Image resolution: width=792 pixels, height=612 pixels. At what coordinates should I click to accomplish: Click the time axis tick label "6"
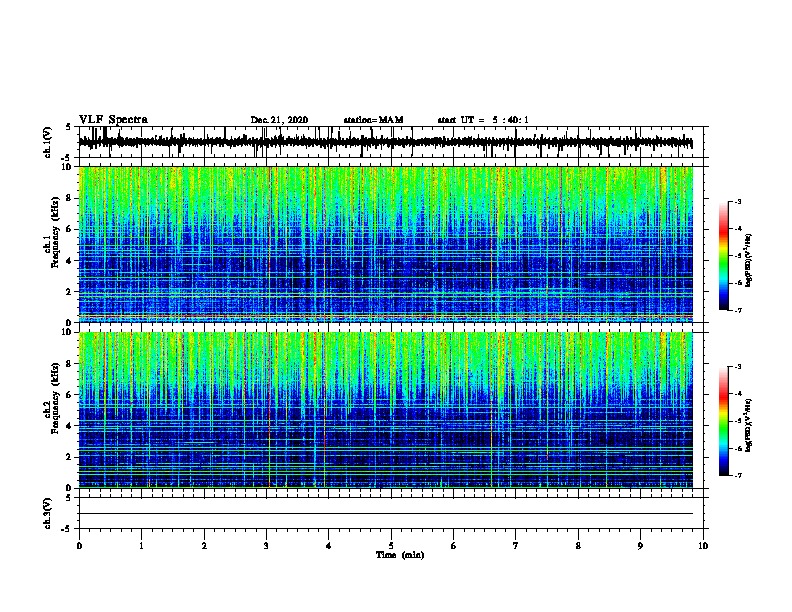[454, 546]
